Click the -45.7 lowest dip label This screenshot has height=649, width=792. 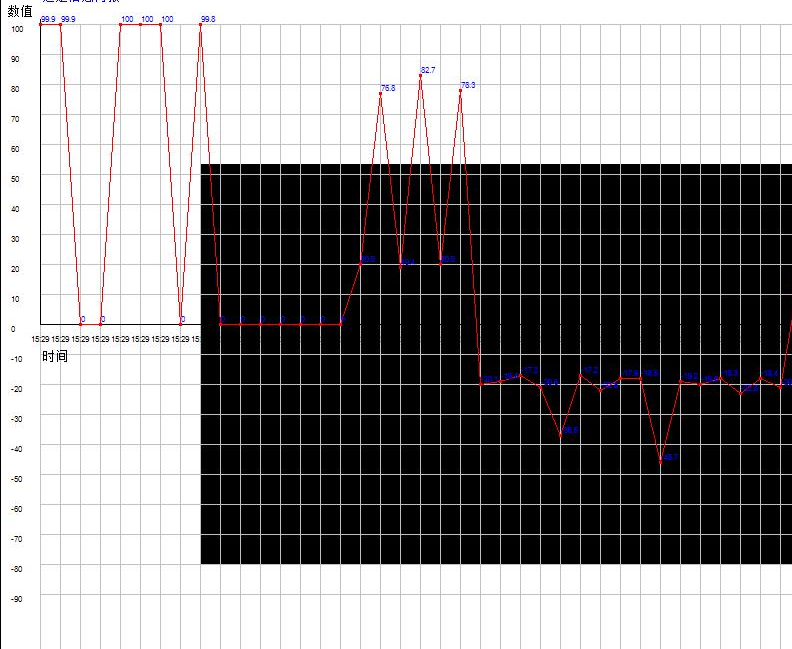point(670,457)
